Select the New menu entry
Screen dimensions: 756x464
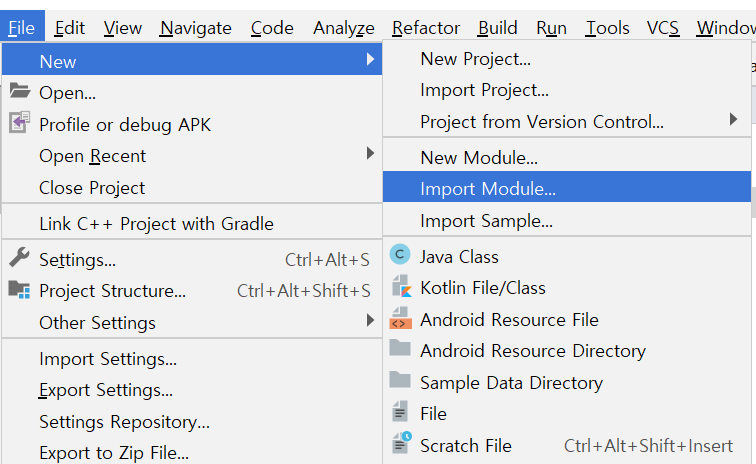coord(192,59)
